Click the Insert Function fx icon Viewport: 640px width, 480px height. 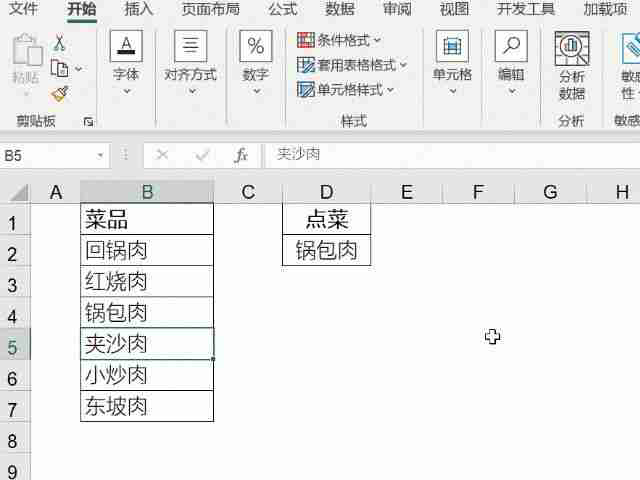241,155
